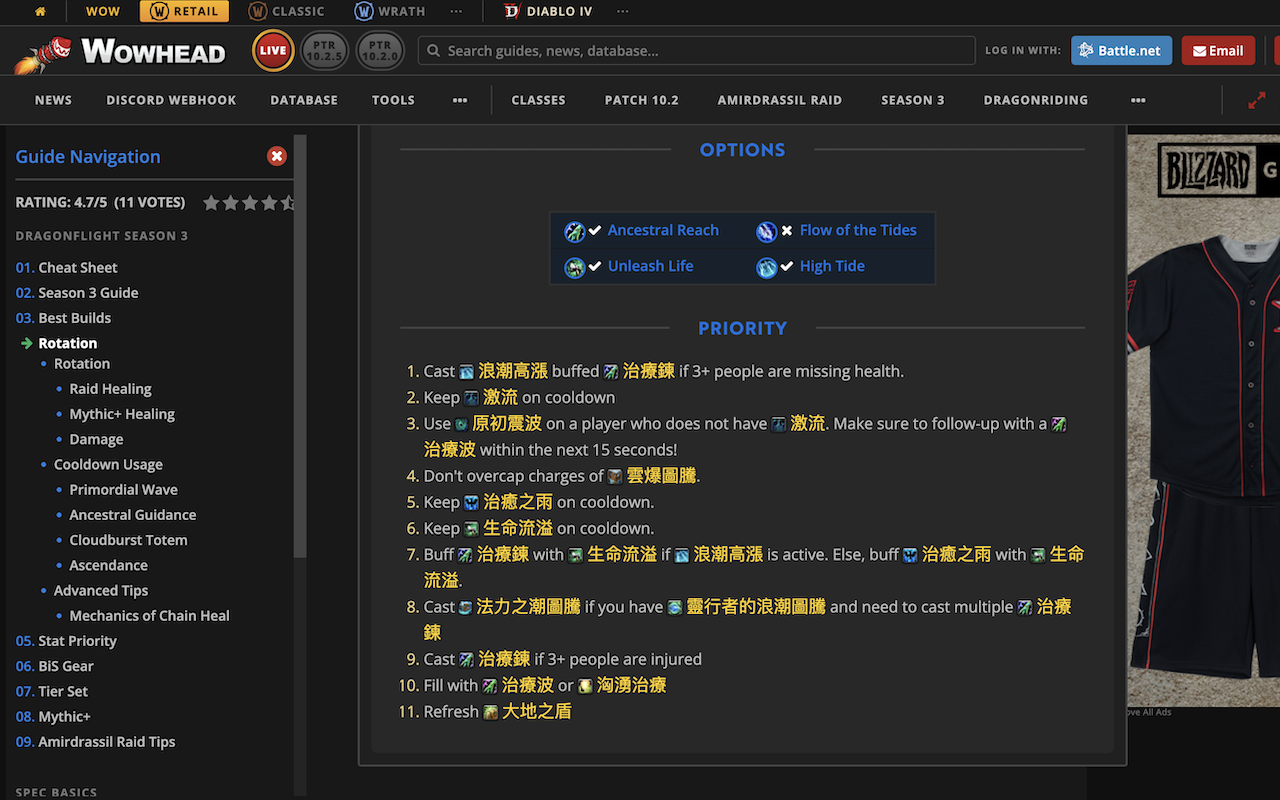Rate the guide with the star rating
Viewport: 1280px width, 800px height.
point(249,203)
